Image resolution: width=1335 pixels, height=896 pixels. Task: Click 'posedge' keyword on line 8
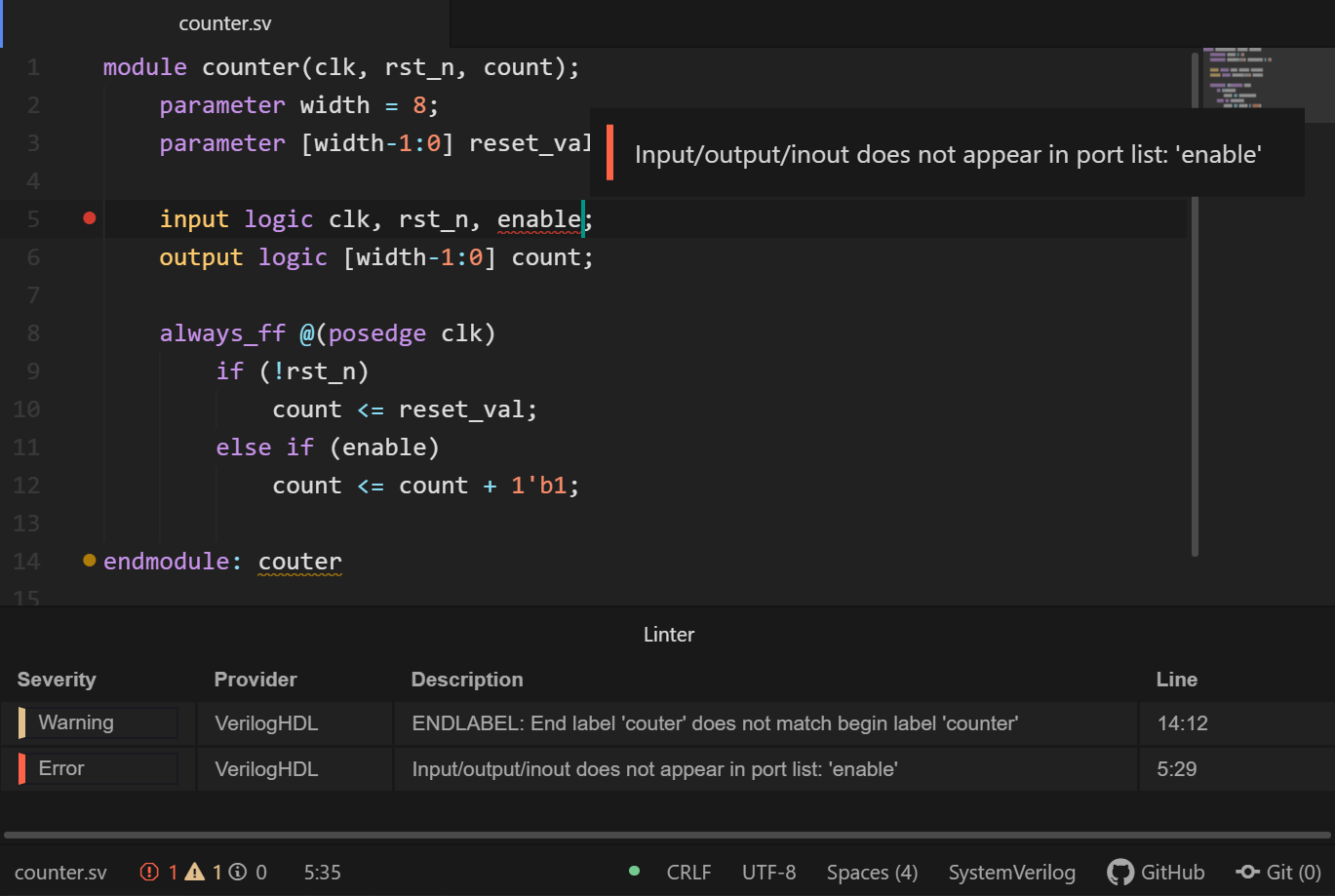tap(377, 333)
